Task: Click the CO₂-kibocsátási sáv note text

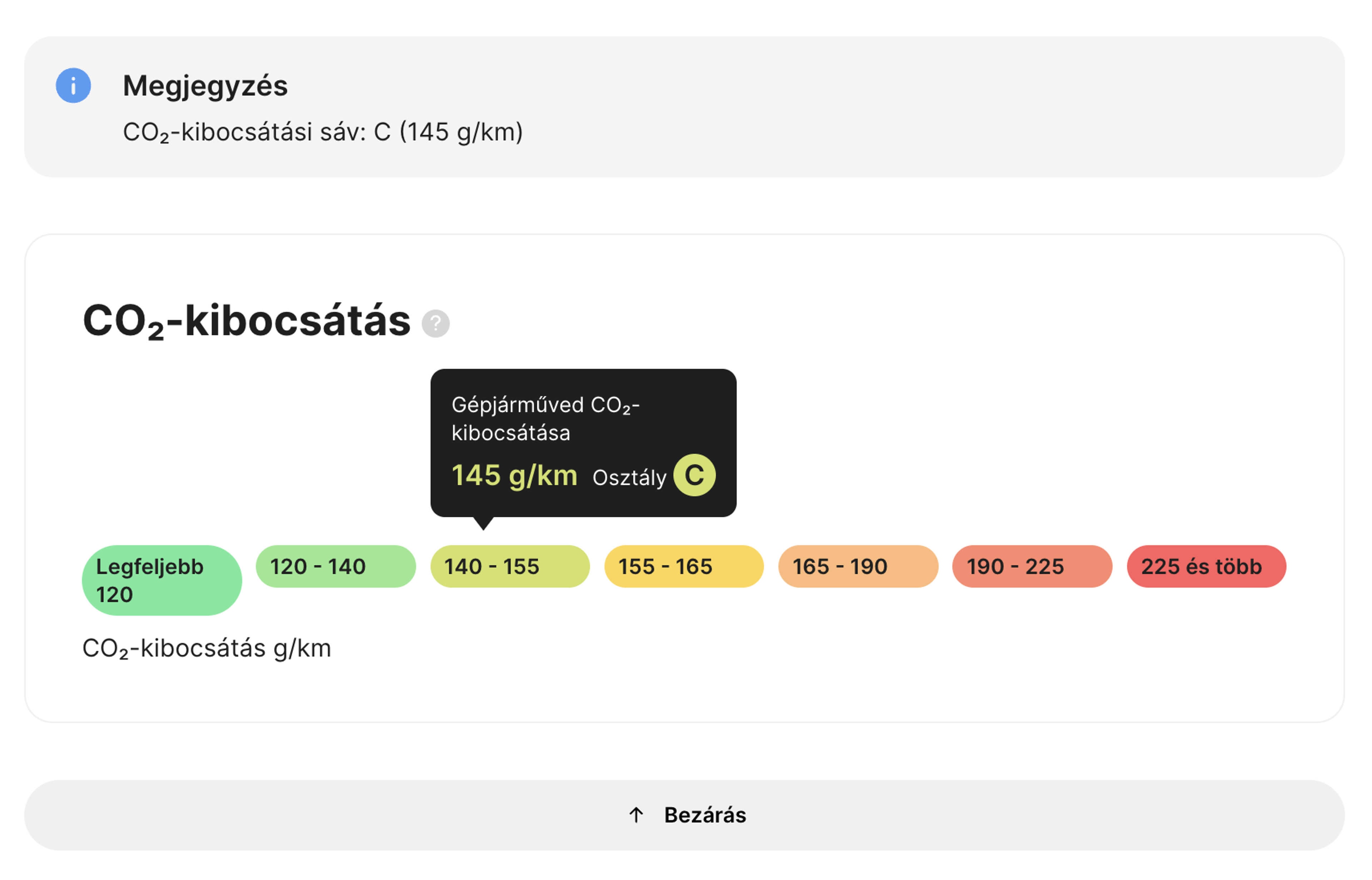Action: coord(323,133)
